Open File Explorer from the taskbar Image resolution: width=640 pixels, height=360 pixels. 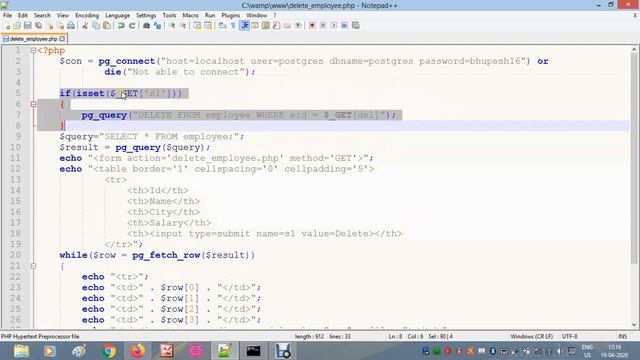21,351
